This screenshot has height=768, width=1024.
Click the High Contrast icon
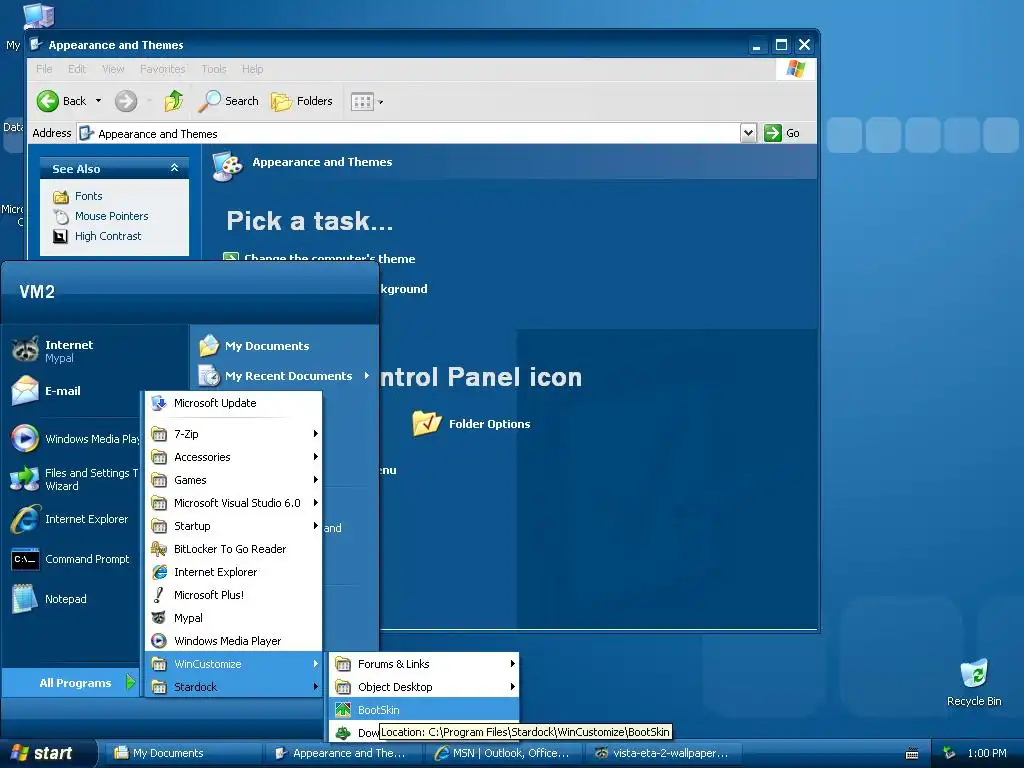pos(60,236)
